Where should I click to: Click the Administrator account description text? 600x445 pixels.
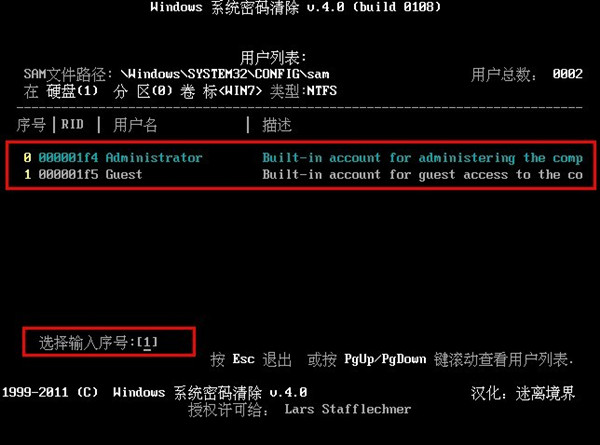pos(422,158)
